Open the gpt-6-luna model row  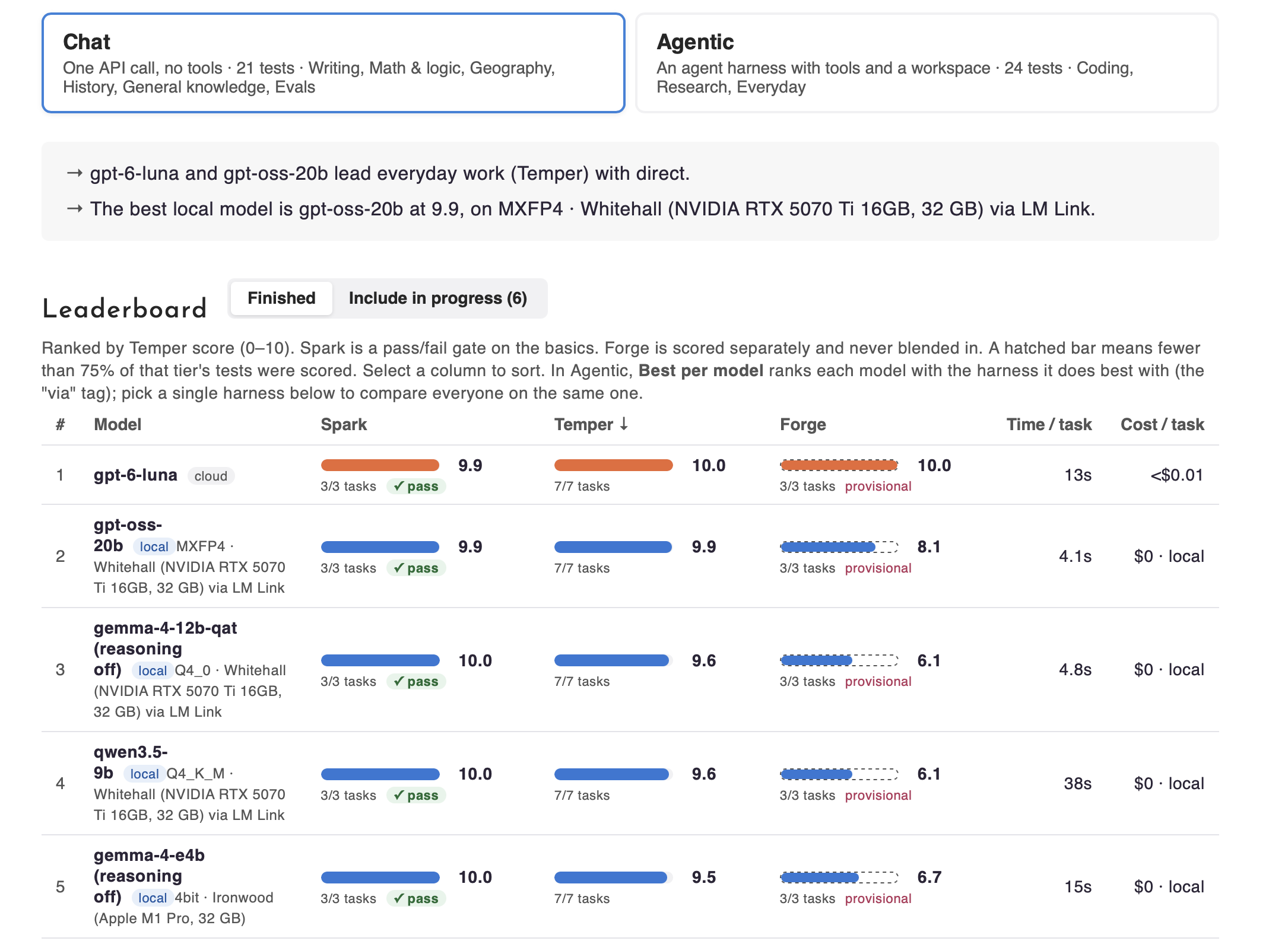(630, 475)
